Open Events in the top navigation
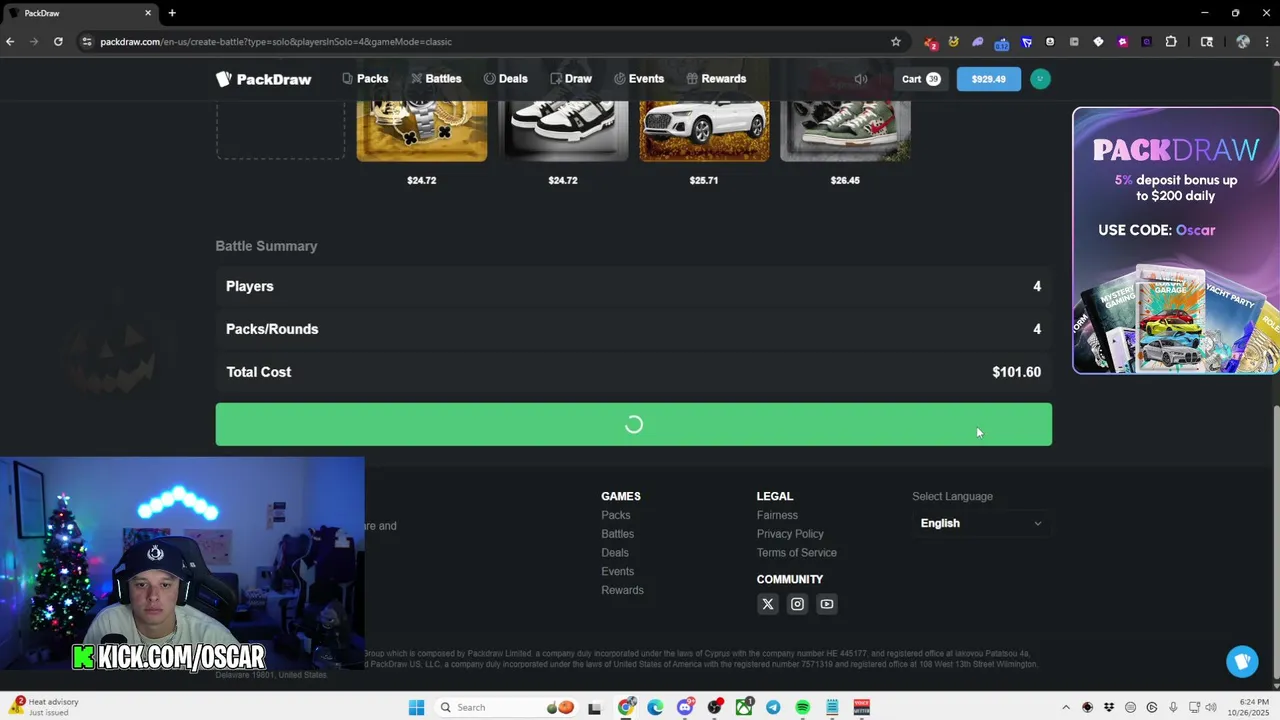 639,79
